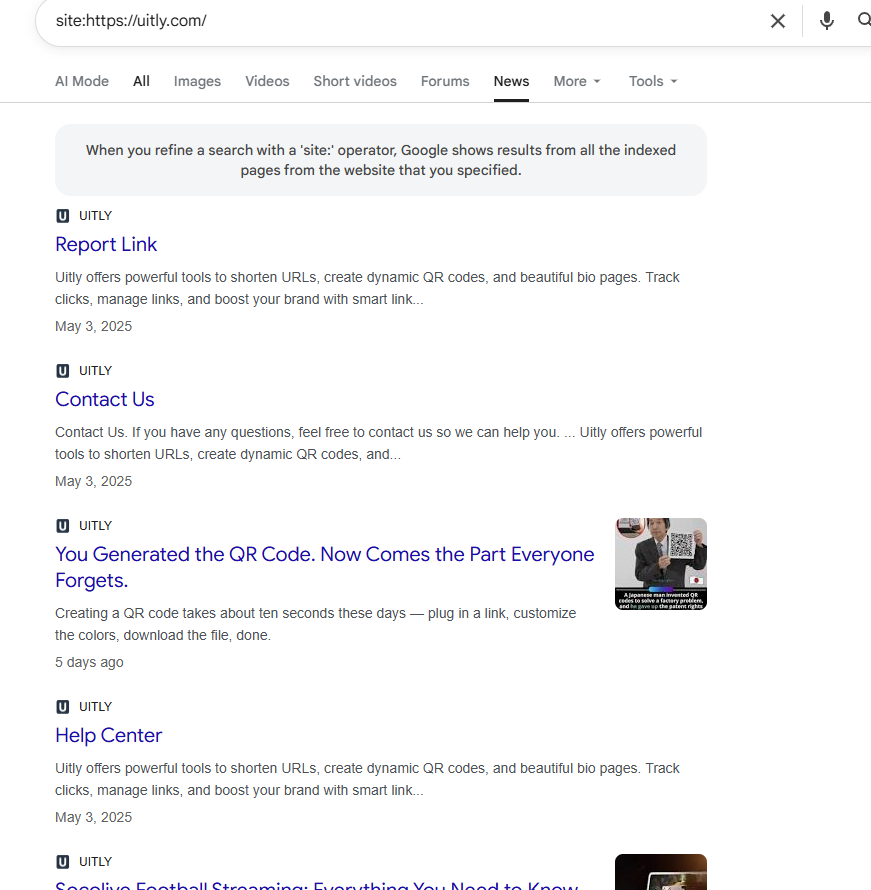Open the Short videos tab
The image size is (871, 890).
tap(355, 81)
